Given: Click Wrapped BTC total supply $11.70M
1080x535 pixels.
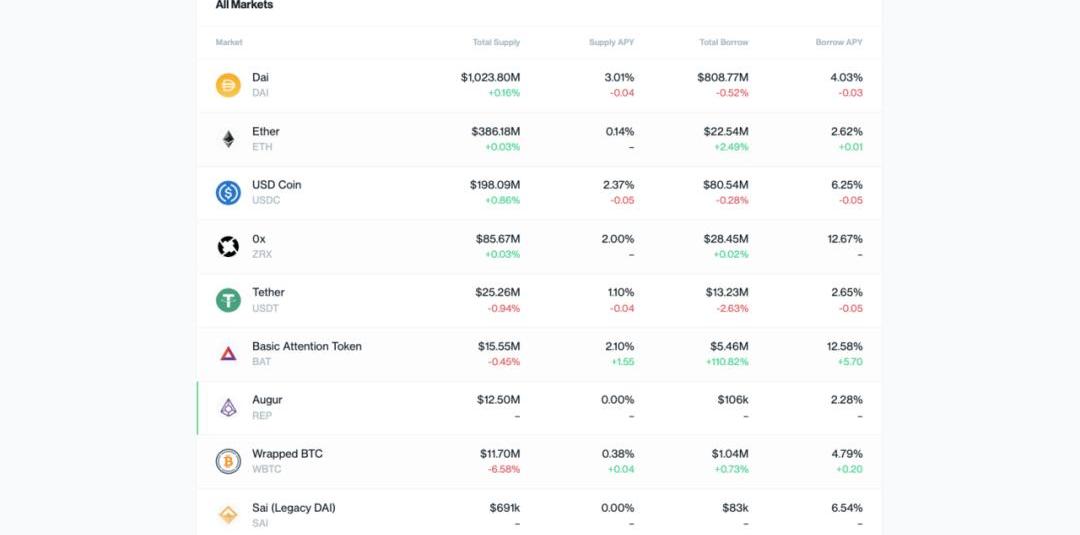Looking at the screenshot, I should coord(500,454).
